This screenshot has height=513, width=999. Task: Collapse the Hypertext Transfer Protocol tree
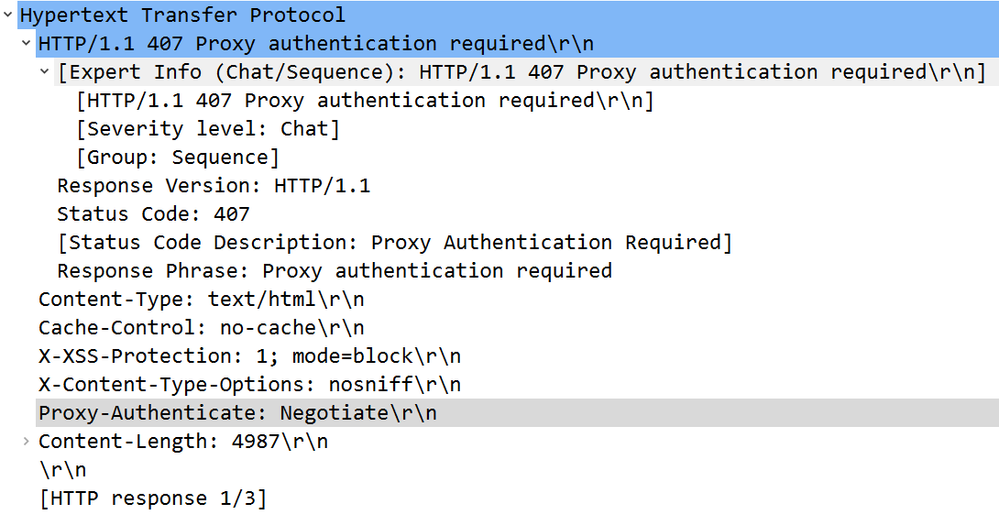(7, 15)
